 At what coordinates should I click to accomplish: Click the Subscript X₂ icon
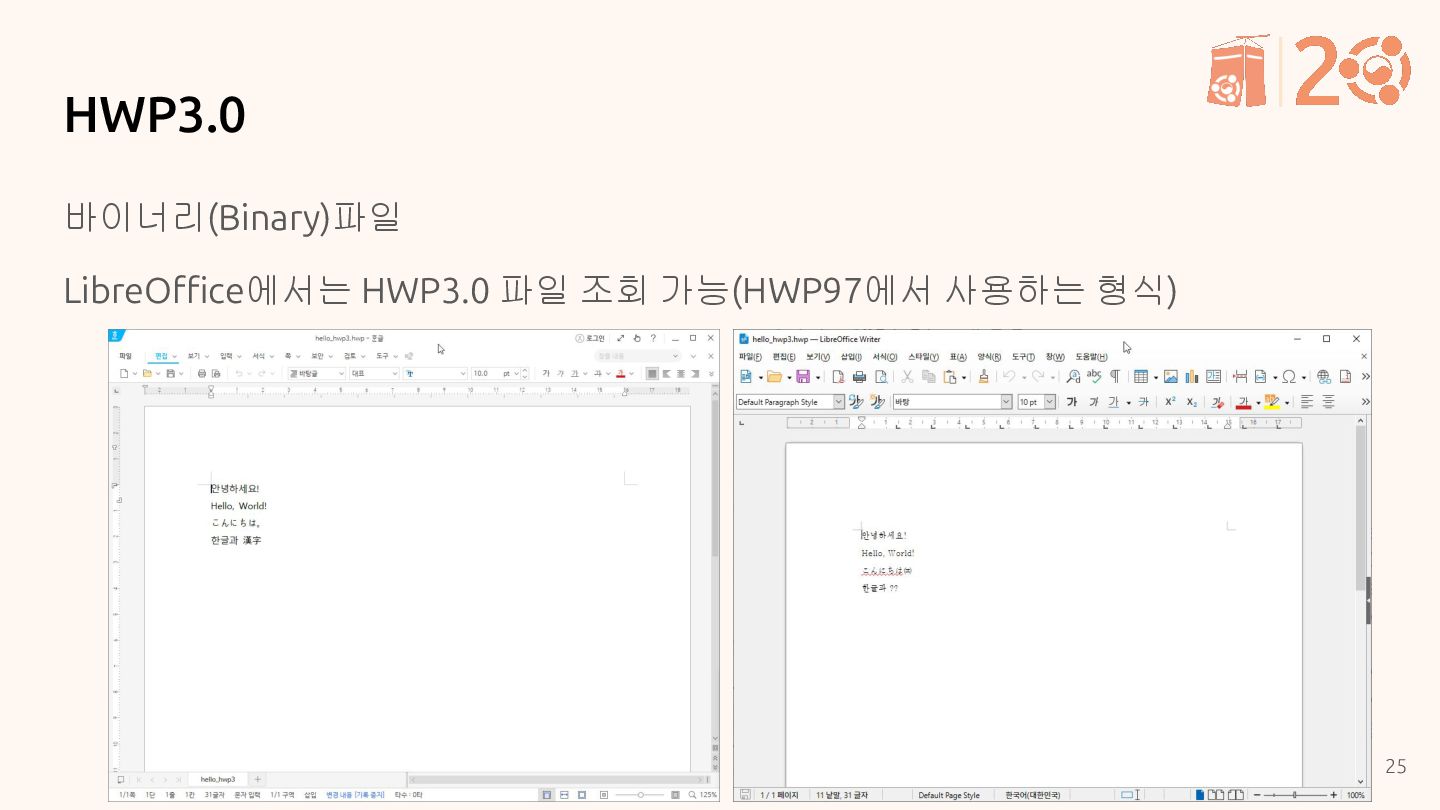pyautogui.click(x=1191, y=402)
